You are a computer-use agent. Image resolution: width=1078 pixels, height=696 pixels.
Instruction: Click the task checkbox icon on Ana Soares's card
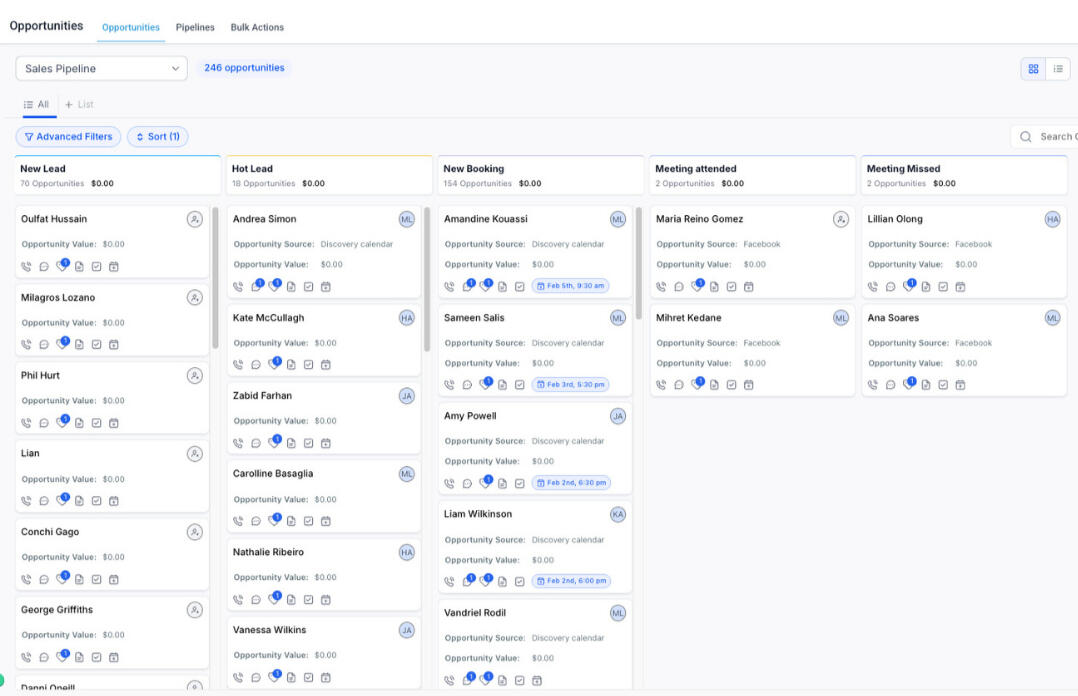point(943,385)
